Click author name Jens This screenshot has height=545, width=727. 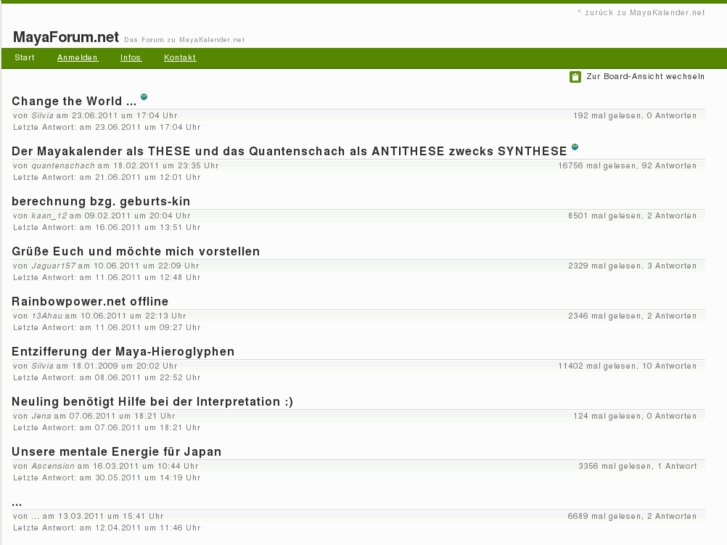click(x=41, y=416)
